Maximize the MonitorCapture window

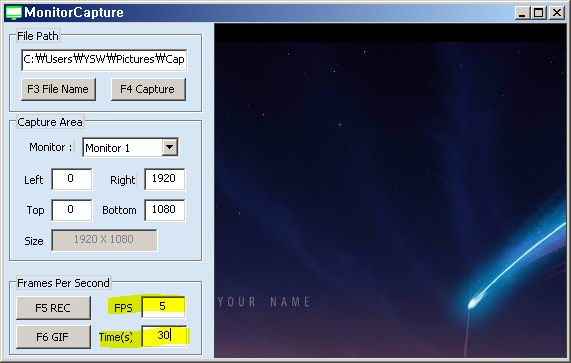[539, 13]
